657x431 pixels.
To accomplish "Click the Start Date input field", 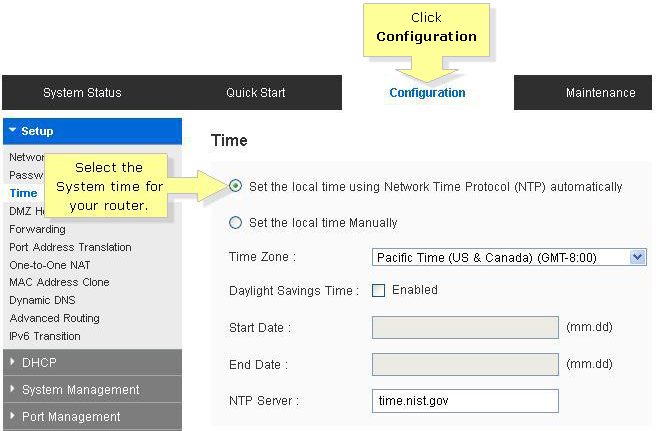I will [465, 327].
